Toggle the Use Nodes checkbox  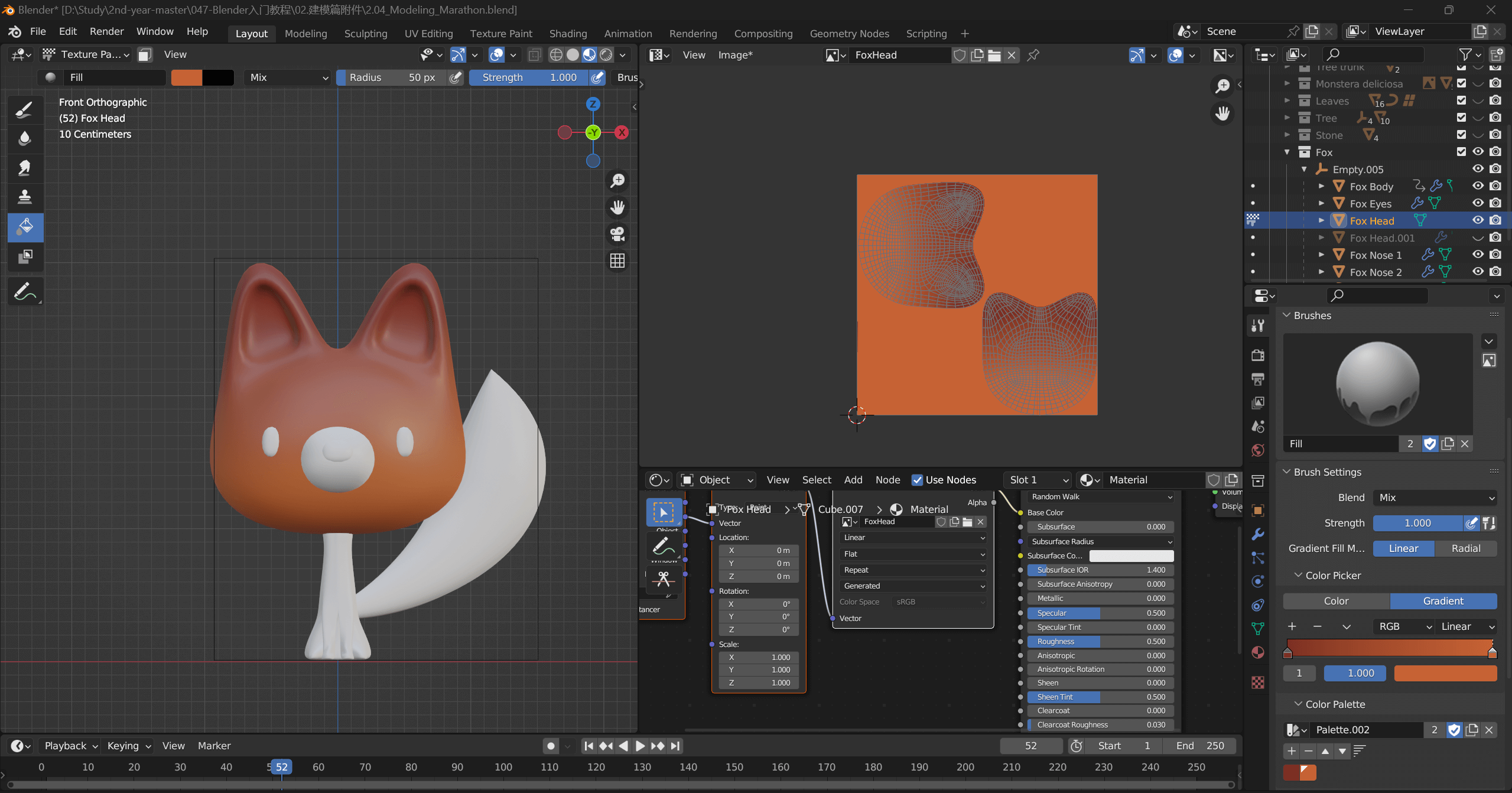tap(917, 480)
